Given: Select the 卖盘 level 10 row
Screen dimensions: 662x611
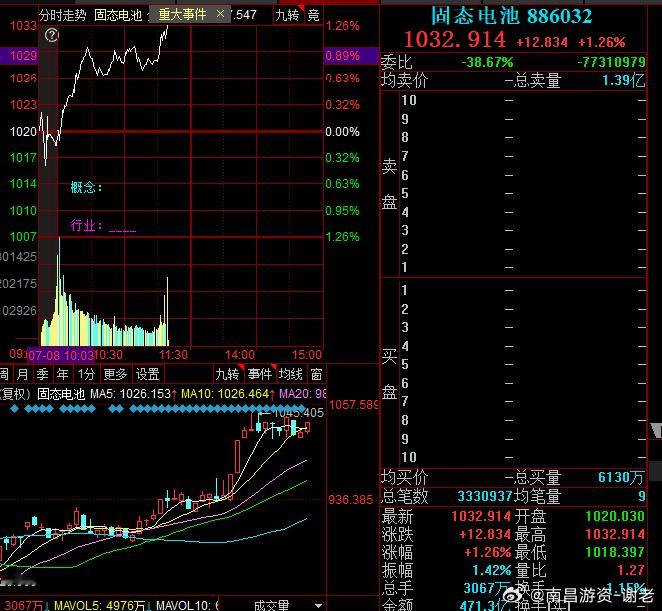Looking at the screenshot, I should point(523,100).
